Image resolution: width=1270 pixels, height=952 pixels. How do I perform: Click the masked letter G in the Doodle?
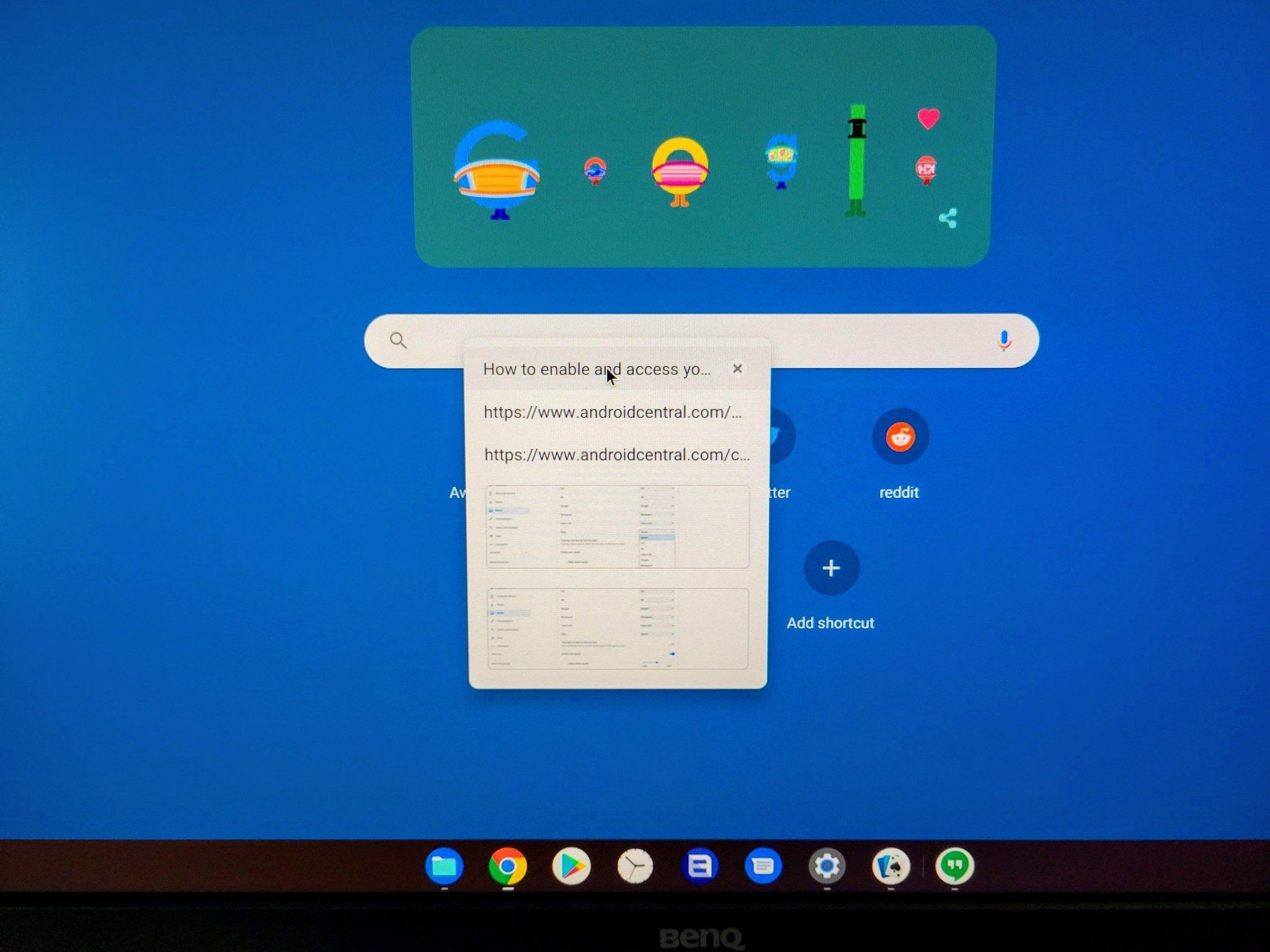click(x=496, y=170)
